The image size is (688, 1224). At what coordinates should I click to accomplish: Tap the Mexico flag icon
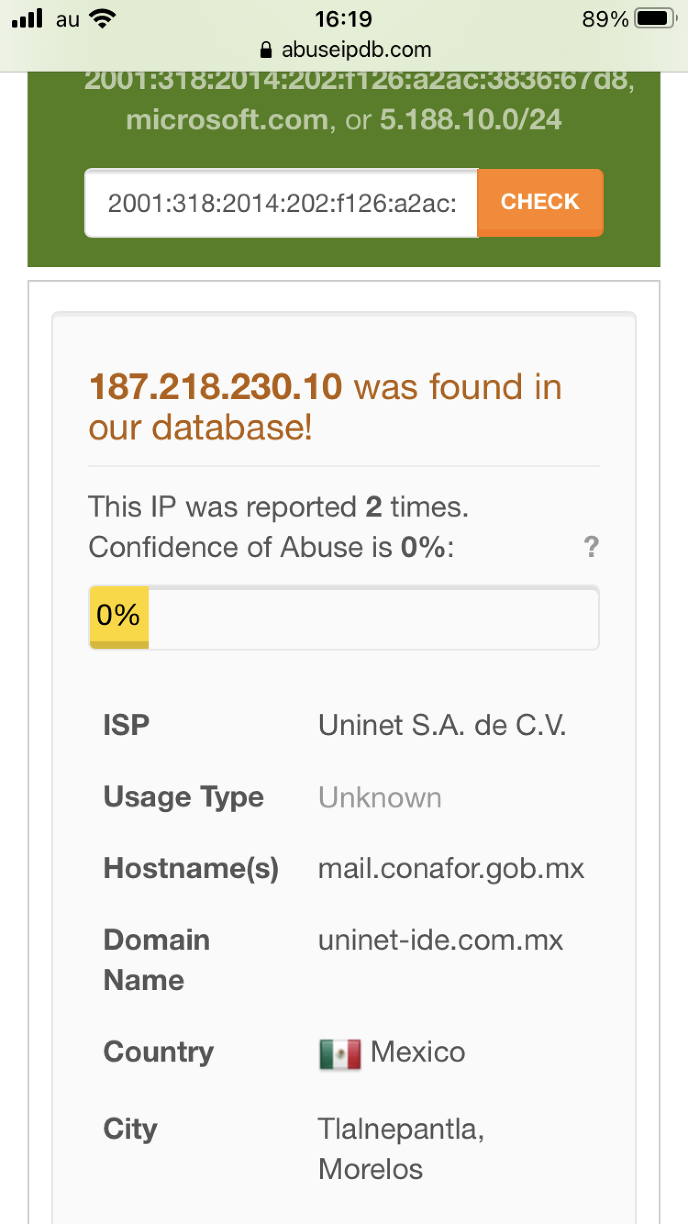click(x=339, y=1054)
